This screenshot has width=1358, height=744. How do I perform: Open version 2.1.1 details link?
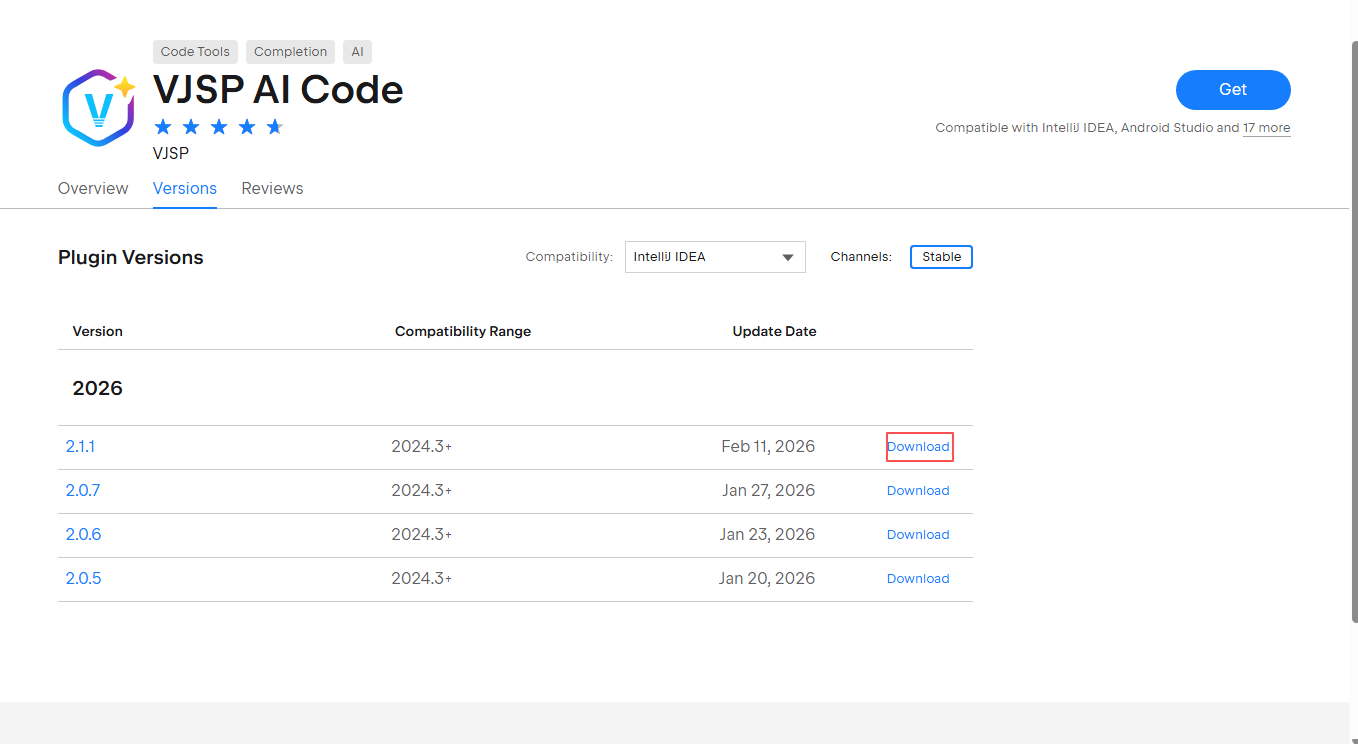80,447
